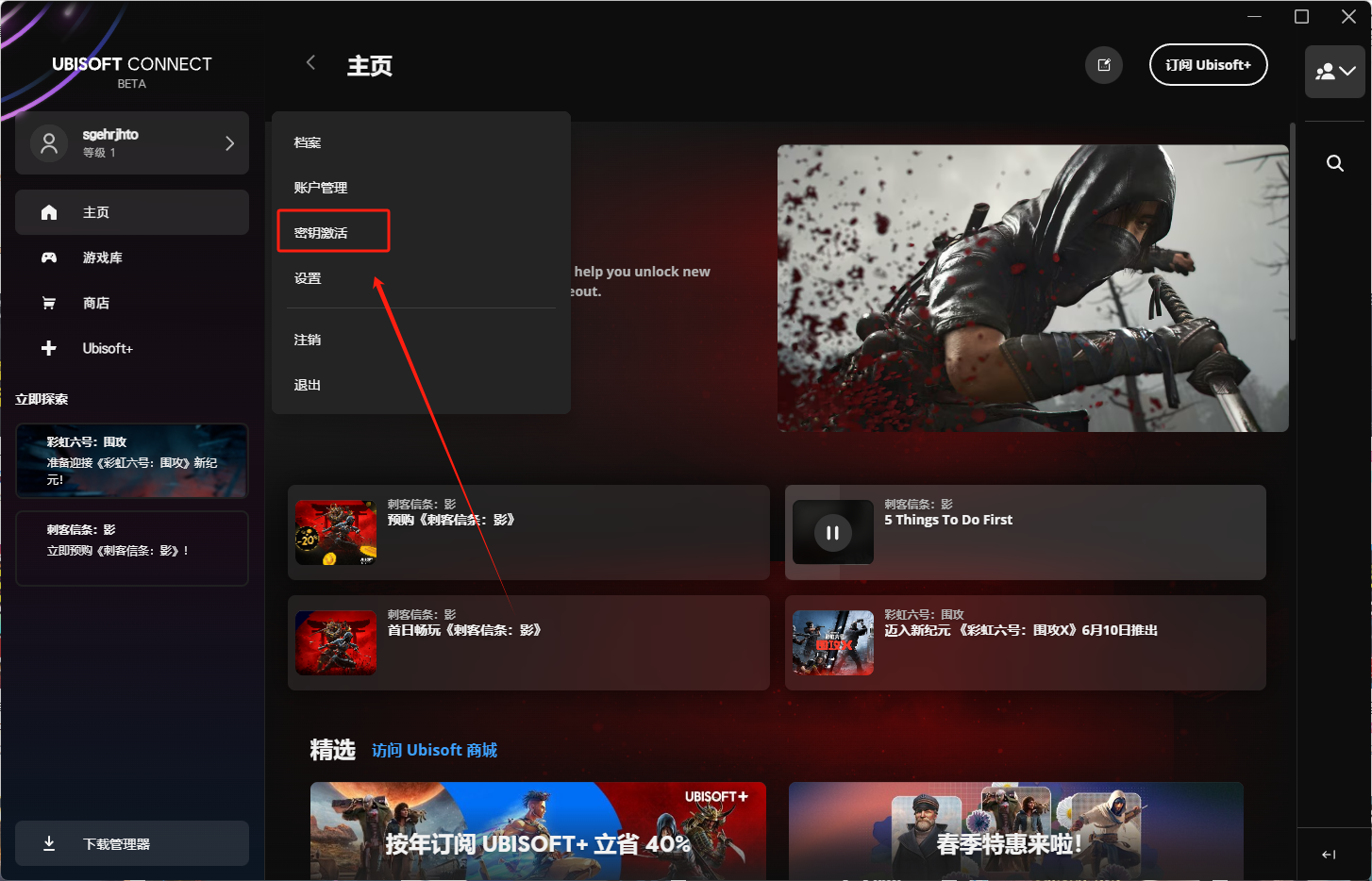Close the Ubisoft Connect window
This screenshot has width=1372, height=881.
coord(1348,16)
